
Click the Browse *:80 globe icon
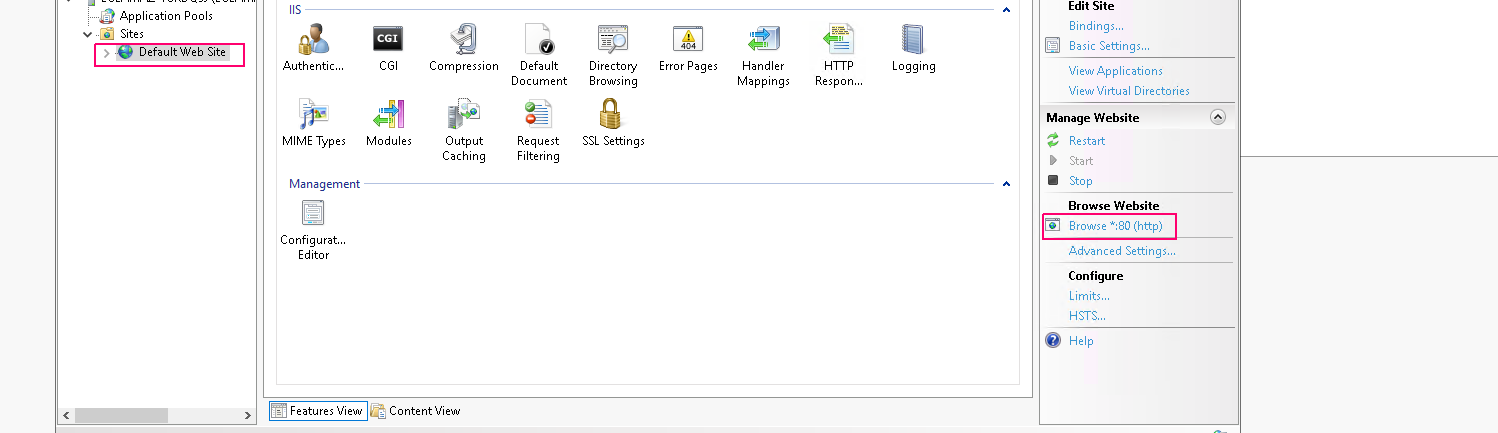(1053, 225)
